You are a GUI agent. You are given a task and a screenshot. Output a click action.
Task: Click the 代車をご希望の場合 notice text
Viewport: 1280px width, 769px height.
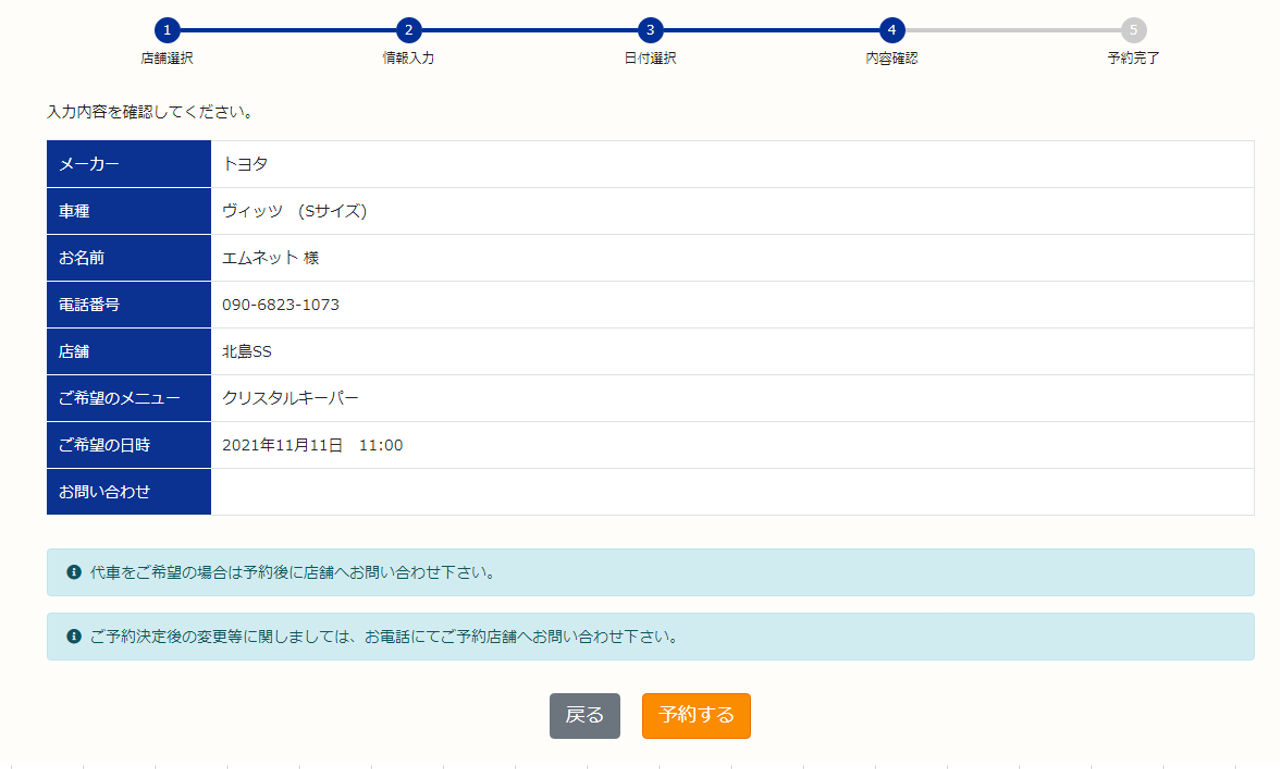(293, 573)
